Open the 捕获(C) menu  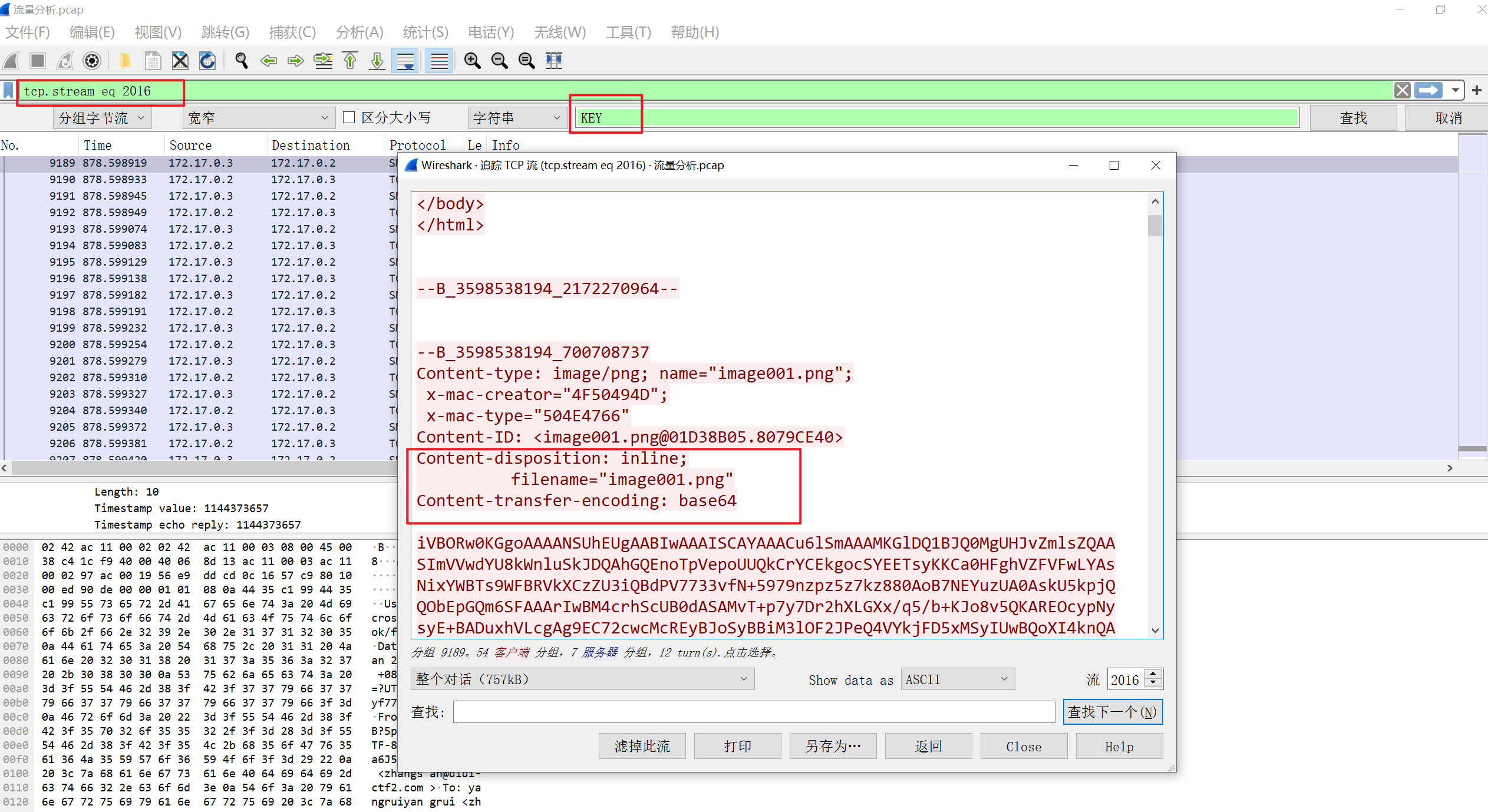coord(292,32)
